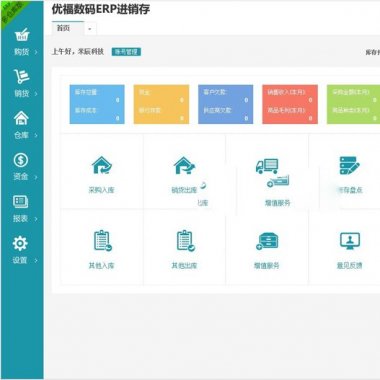380x380 pixels.
Task: Open the 仓库 warehouse icon in sidebar
Action: click(x=21, y=118)
